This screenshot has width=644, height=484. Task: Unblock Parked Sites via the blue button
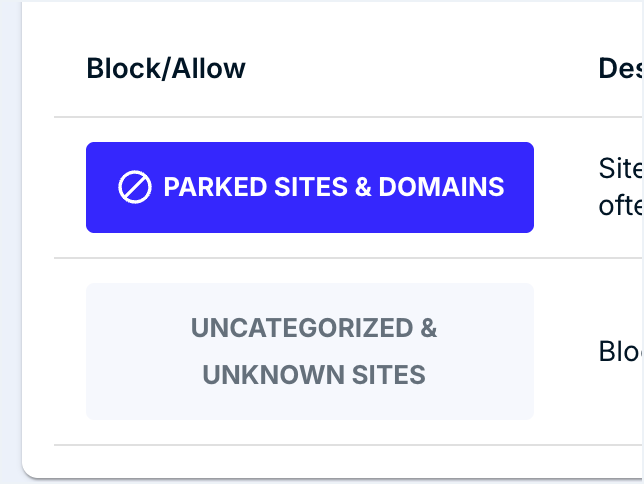click(x=310, y=187)
